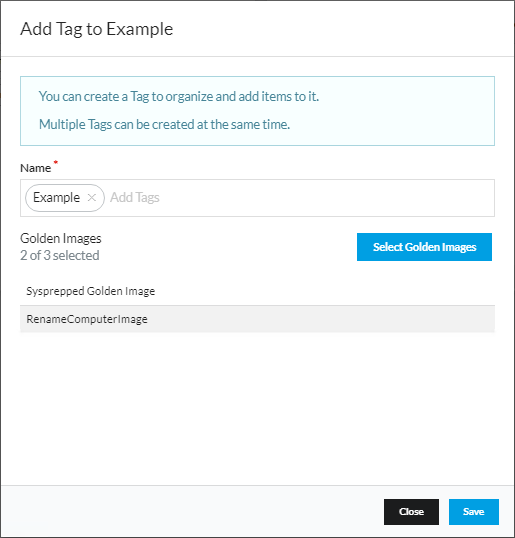This screenshot has width=515, height=538.
Task: Click the red required asterisk by Name
Action: tap(56, 162)
